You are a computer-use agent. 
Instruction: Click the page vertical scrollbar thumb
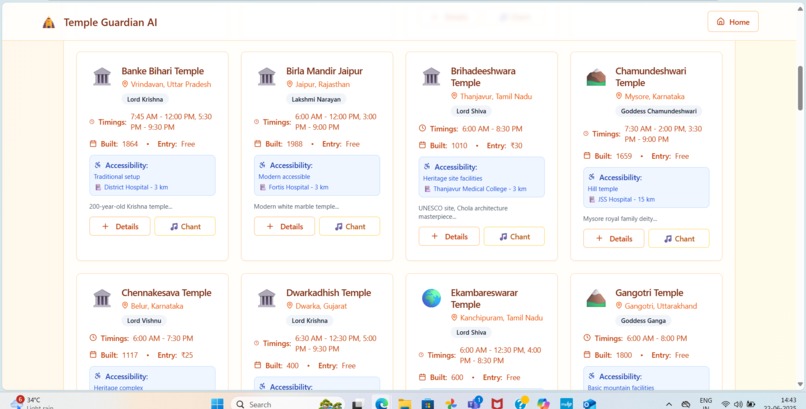pos(800,87)
